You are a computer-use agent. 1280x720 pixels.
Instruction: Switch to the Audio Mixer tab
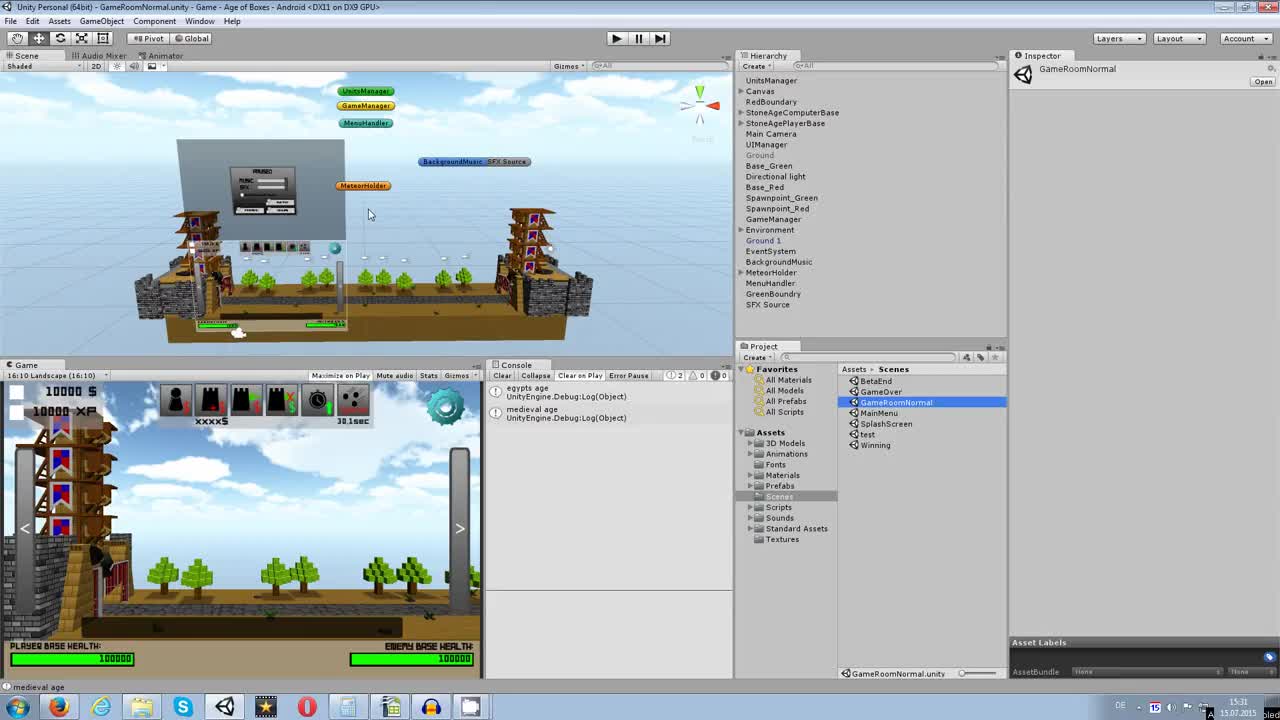(98, 55)
